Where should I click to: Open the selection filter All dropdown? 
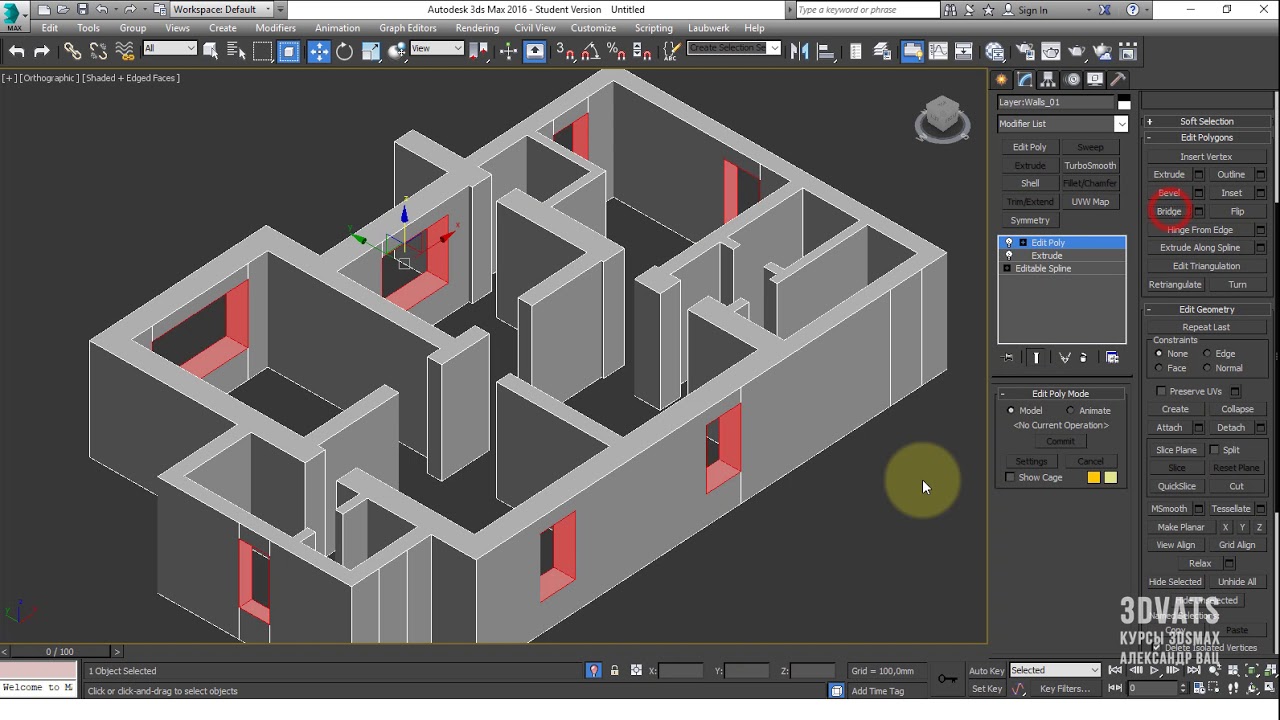[x=169, y=48]
